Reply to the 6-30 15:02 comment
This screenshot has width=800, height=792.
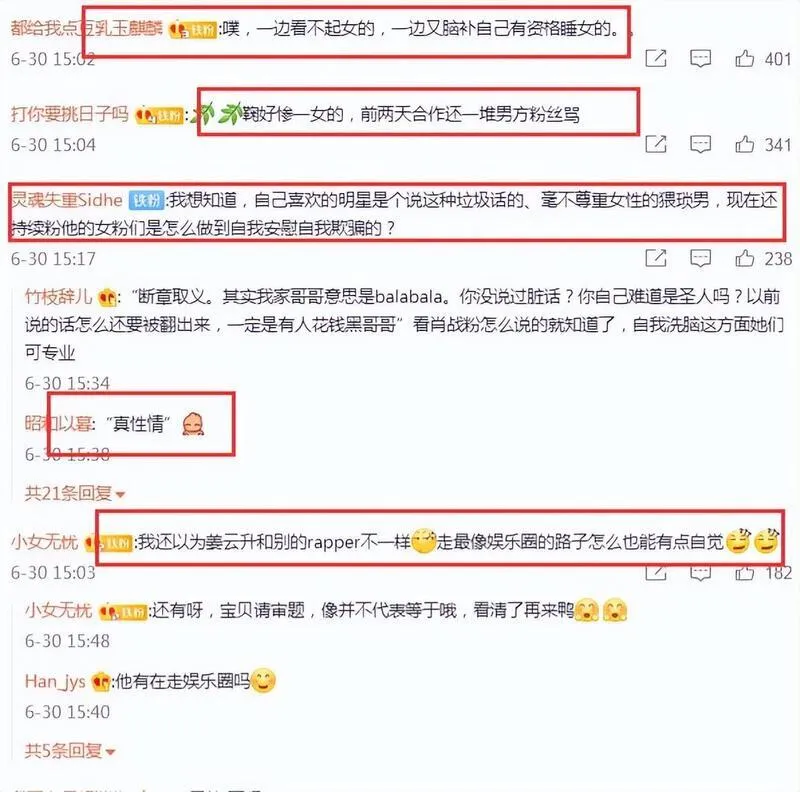tap(701, 59)
